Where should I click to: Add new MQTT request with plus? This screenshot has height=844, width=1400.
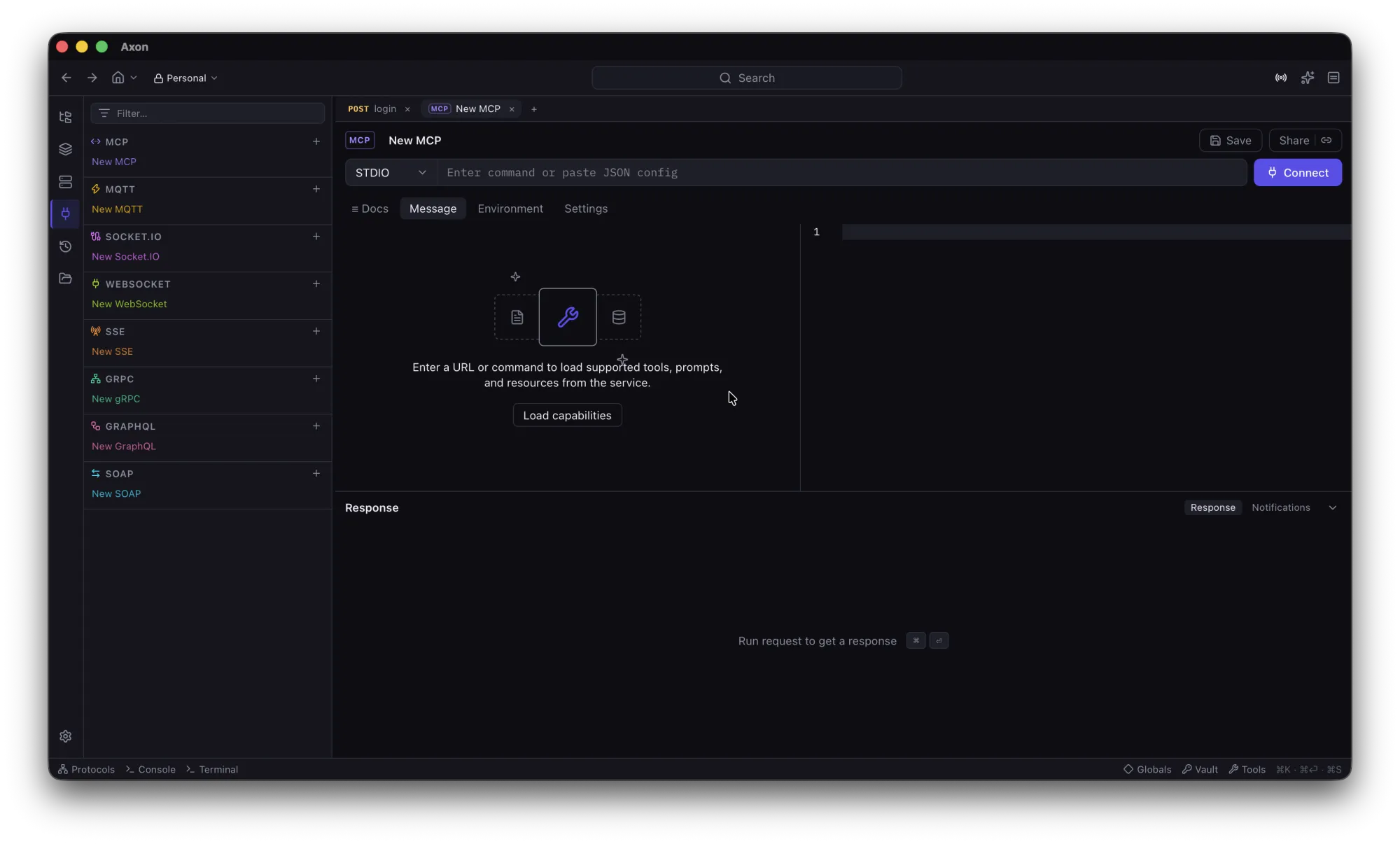point(316,189)
